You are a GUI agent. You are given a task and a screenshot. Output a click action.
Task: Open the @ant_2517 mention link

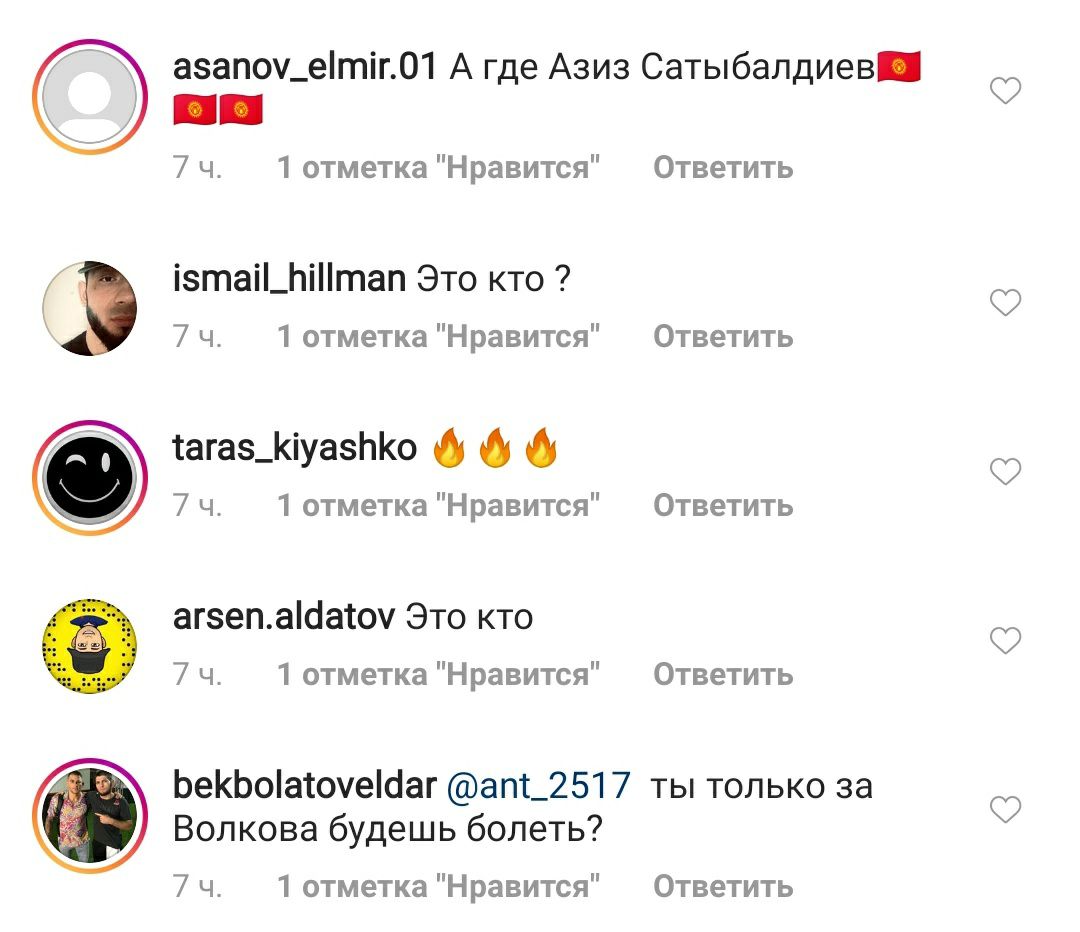(539, 786)
